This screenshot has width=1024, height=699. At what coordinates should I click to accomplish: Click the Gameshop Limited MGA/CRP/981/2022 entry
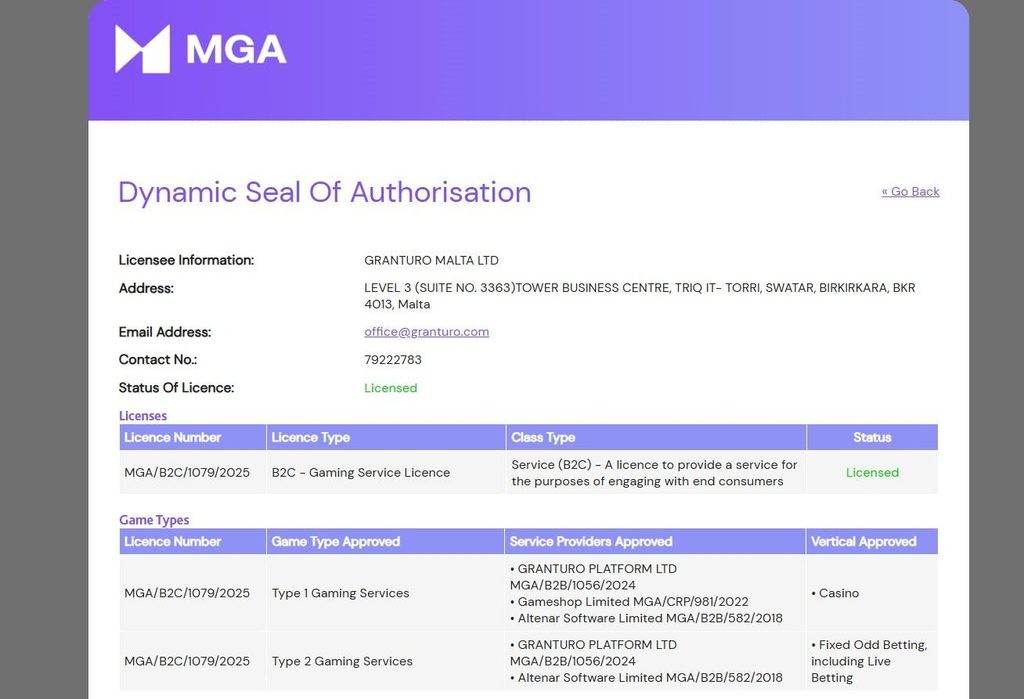[x=630, y=602]
